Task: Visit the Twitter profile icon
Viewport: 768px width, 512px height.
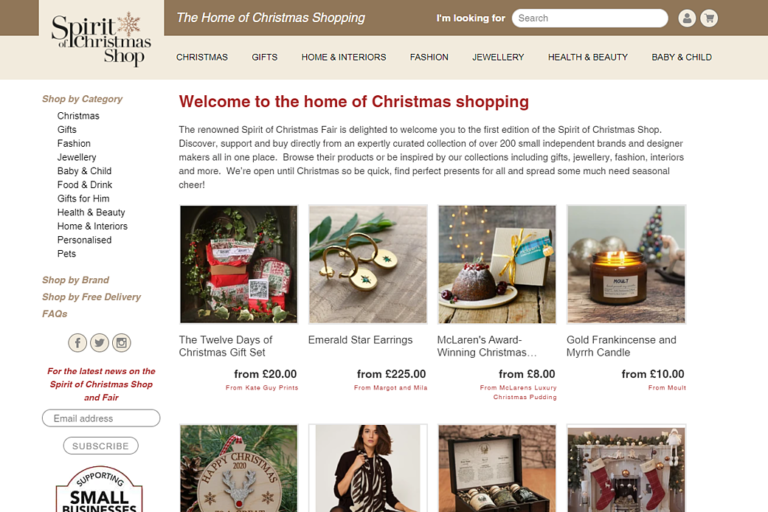Action: coord(99,342)
